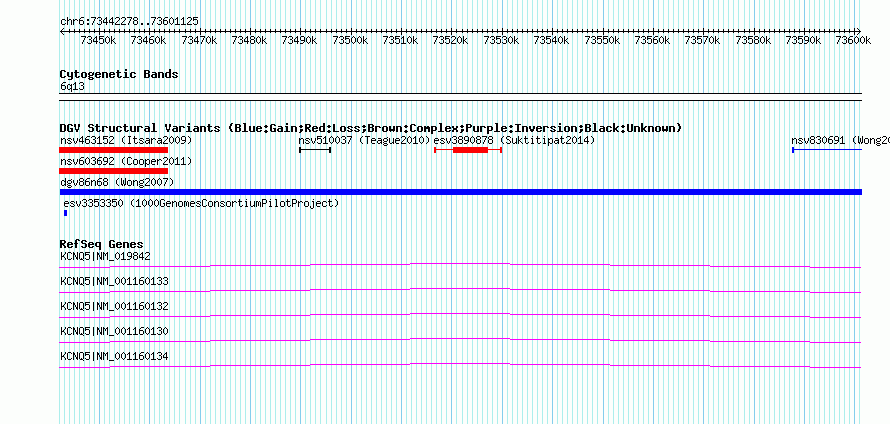Click magenta transcript line of NM_001160134
The width and height of the screenshot is (890, 424).
tap(460, 366)
